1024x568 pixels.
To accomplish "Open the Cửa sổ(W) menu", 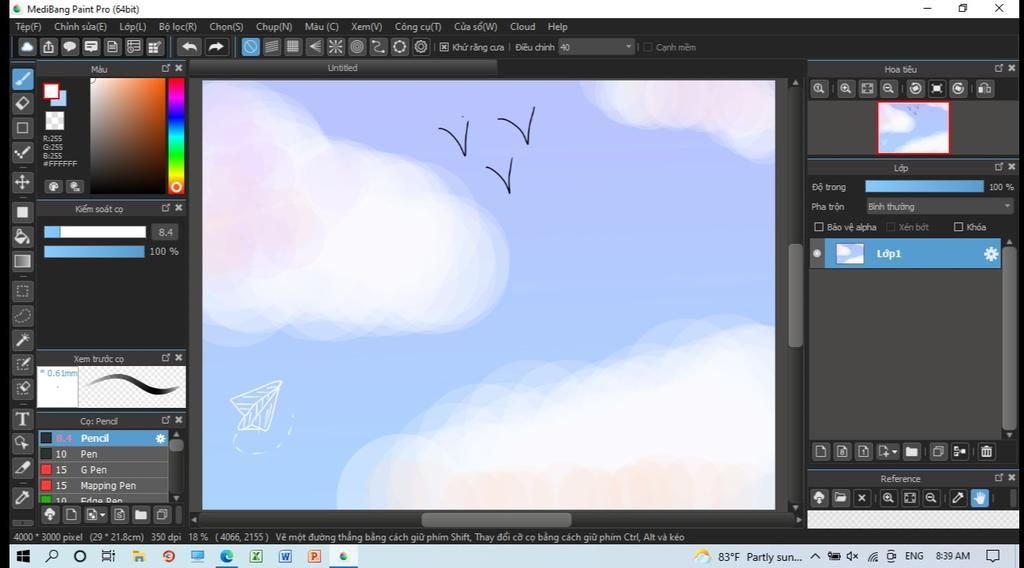I will tap(475, 27).
